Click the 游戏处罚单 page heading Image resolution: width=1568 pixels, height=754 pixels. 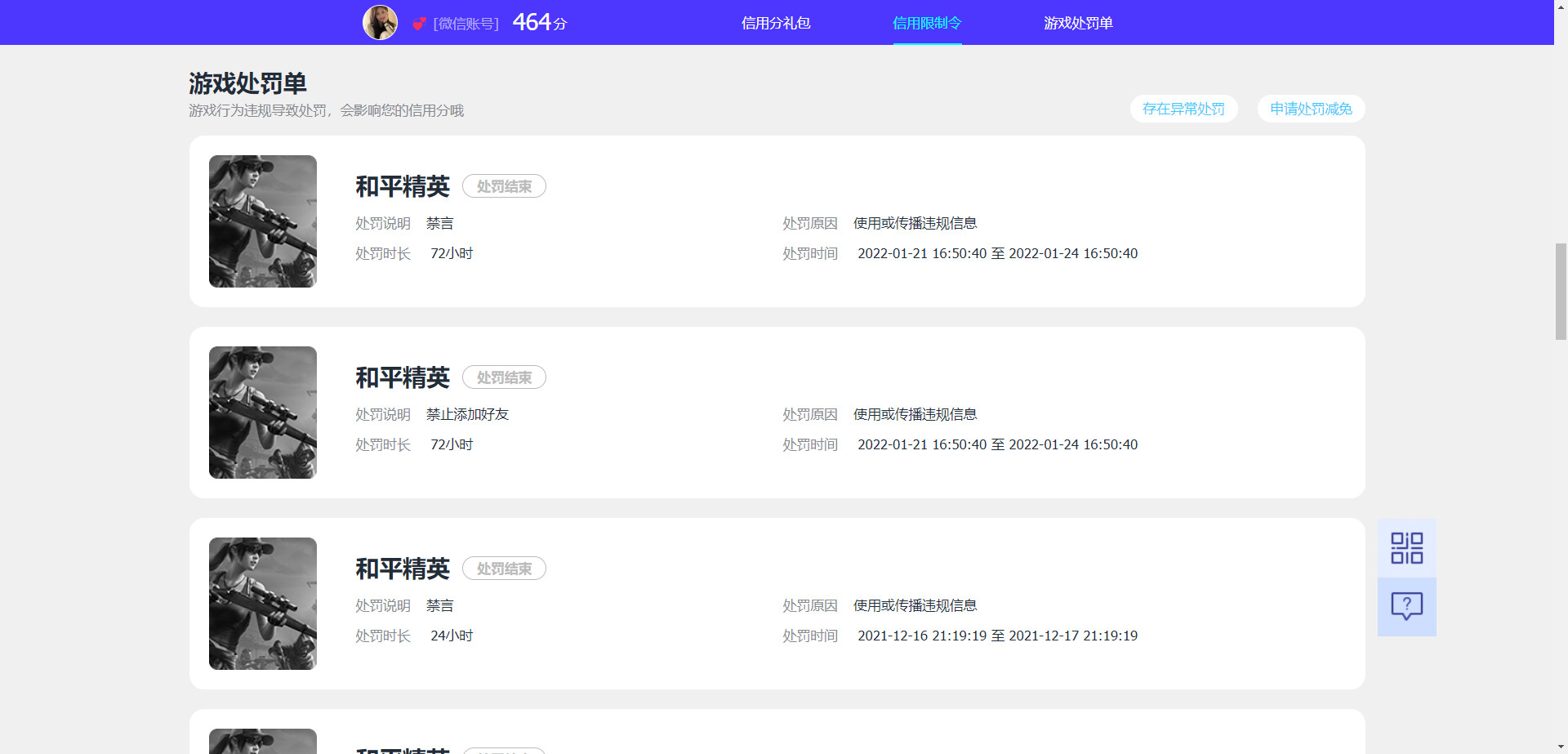(247, 83)
